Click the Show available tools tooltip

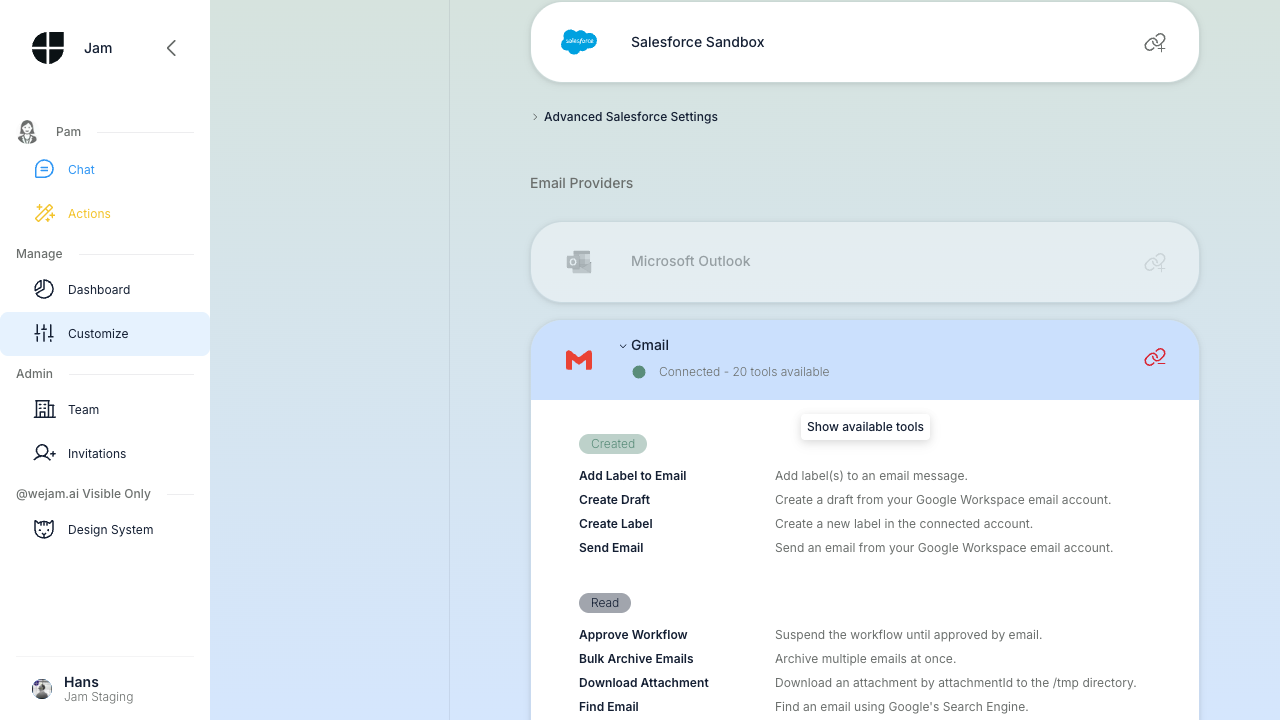865,427
